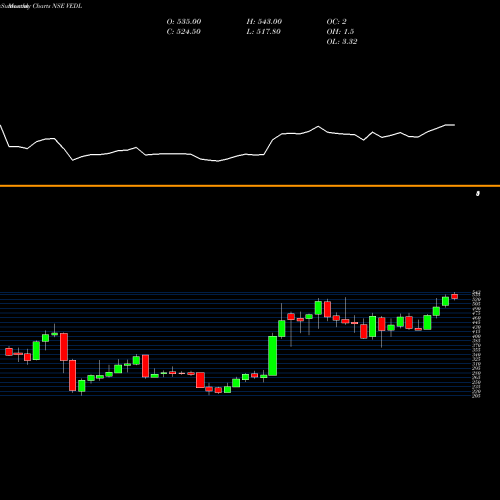Click the last red candle at the chart's right end
Screen dimensions: 500x500
click(x=454, y=296)
